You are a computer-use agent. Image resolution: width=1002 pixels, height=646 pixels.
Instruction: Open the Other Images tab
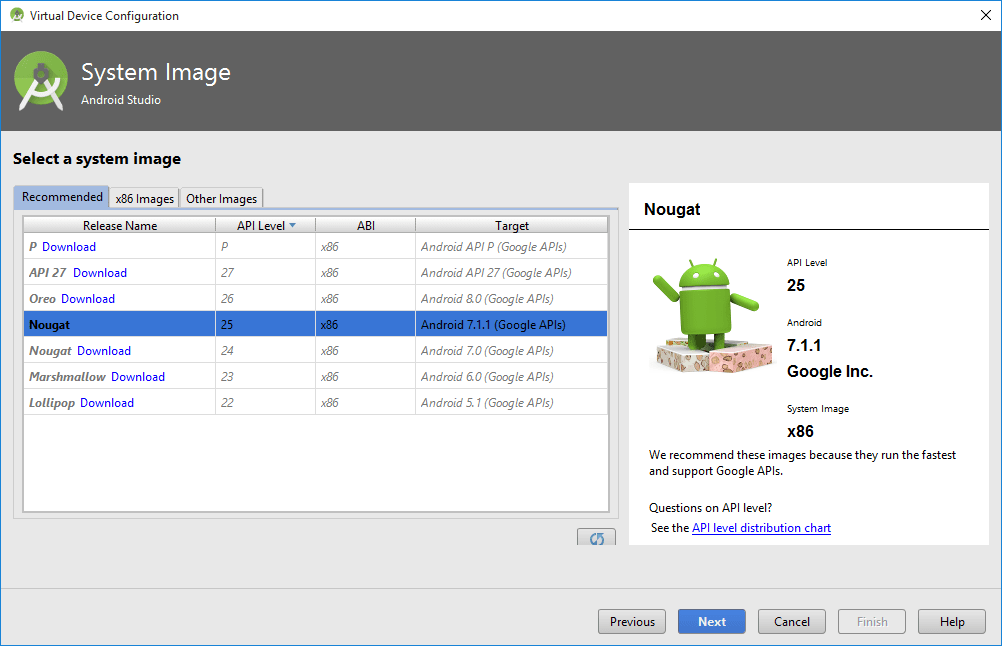(221, 198)
